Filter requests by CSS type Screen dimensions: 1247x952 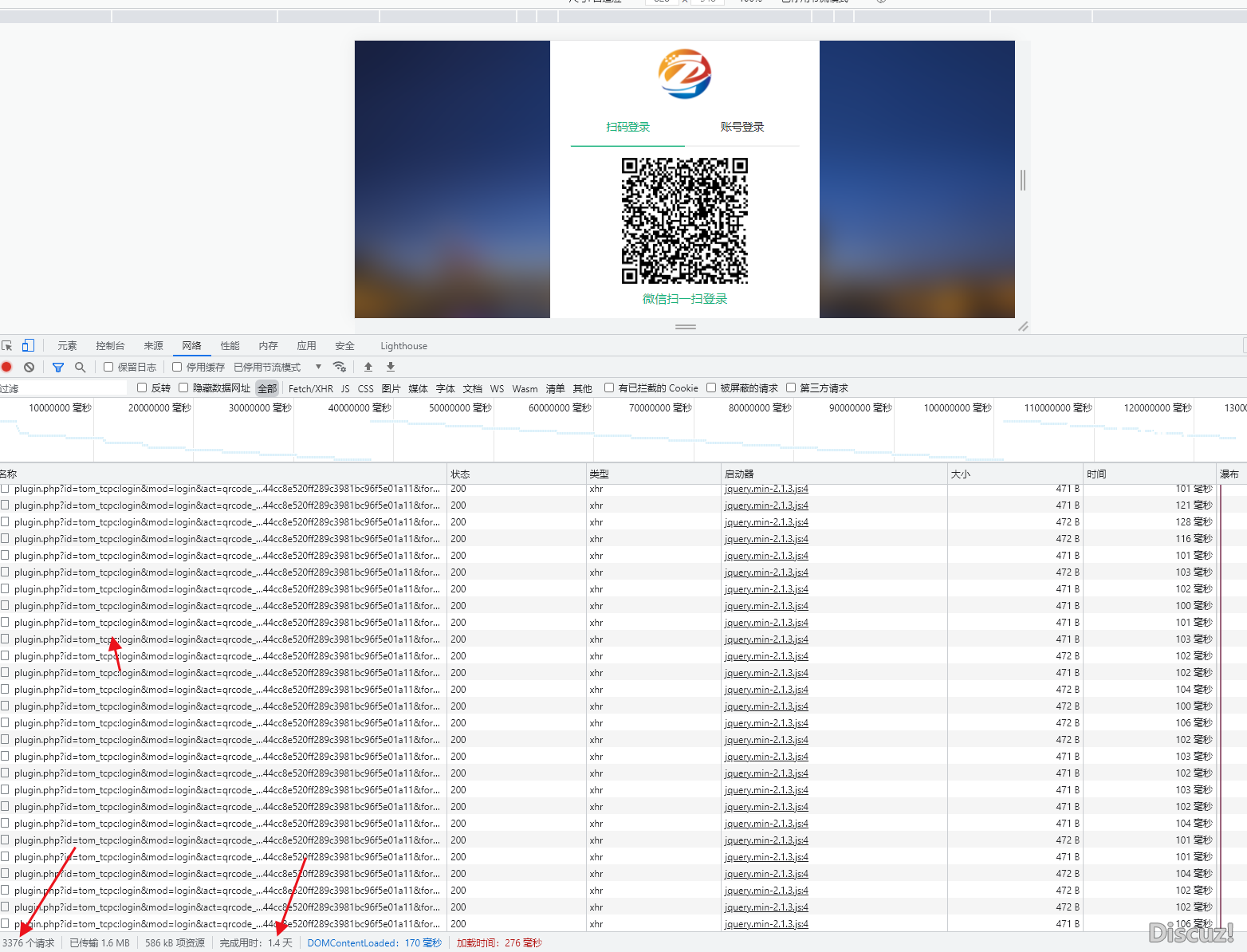coord(366,388)
